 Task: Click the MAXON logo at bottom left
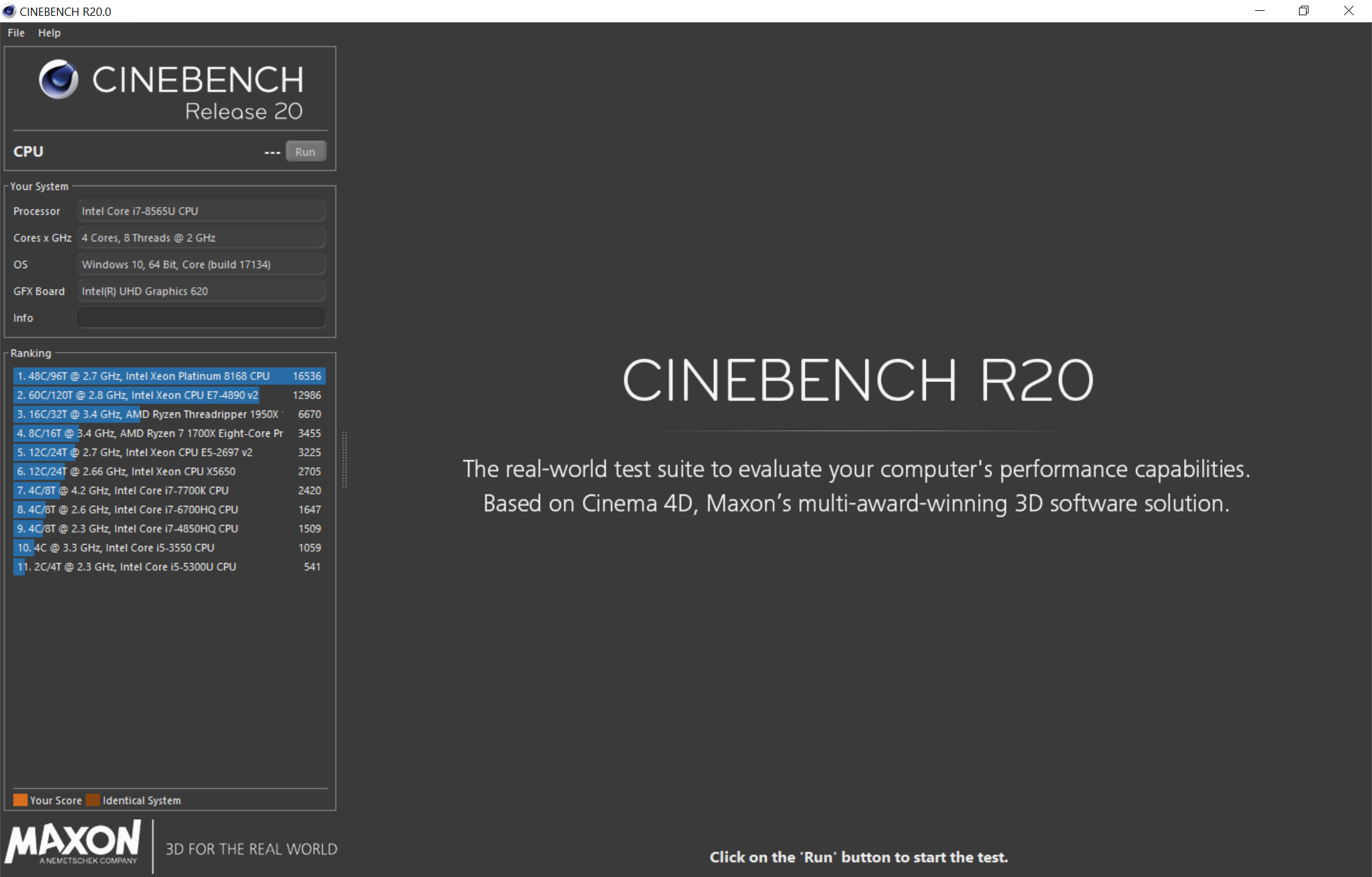[x=73, y=843]
